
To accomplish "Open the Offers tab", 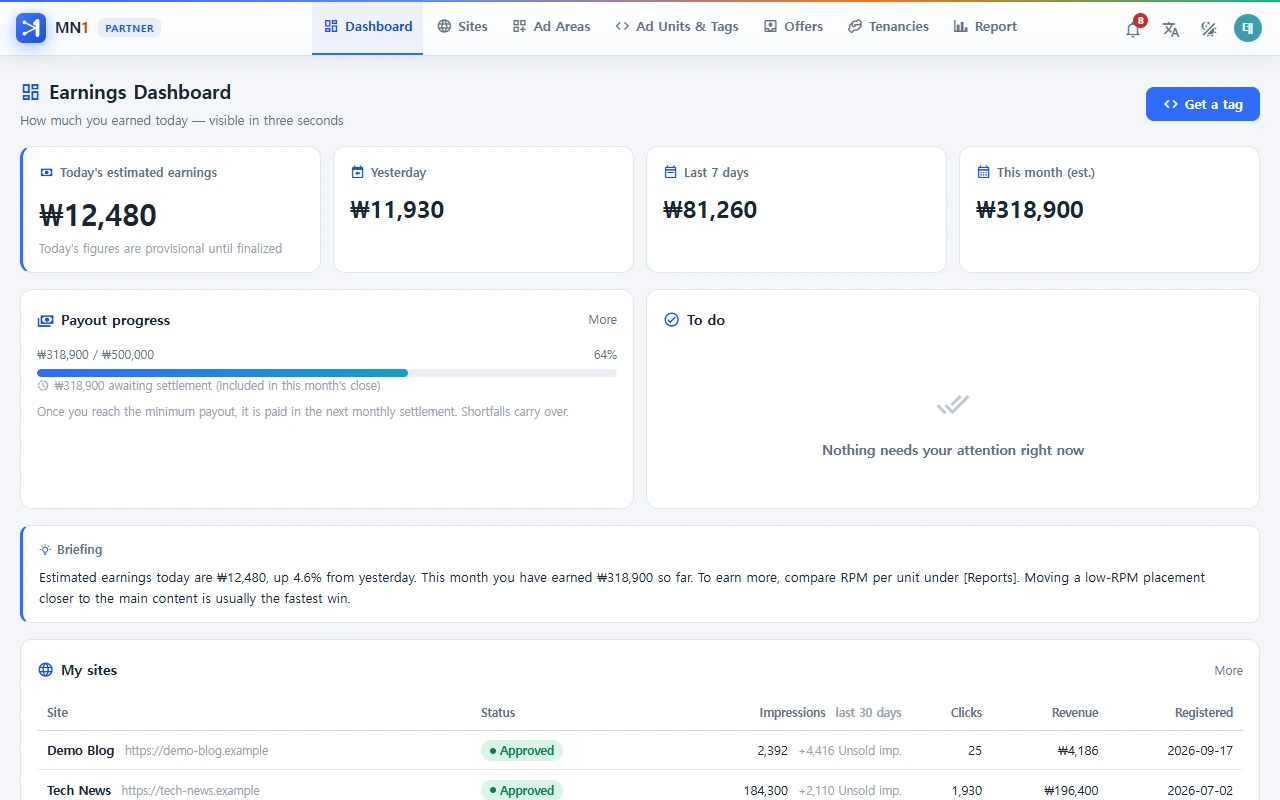I will coord(793,27).
